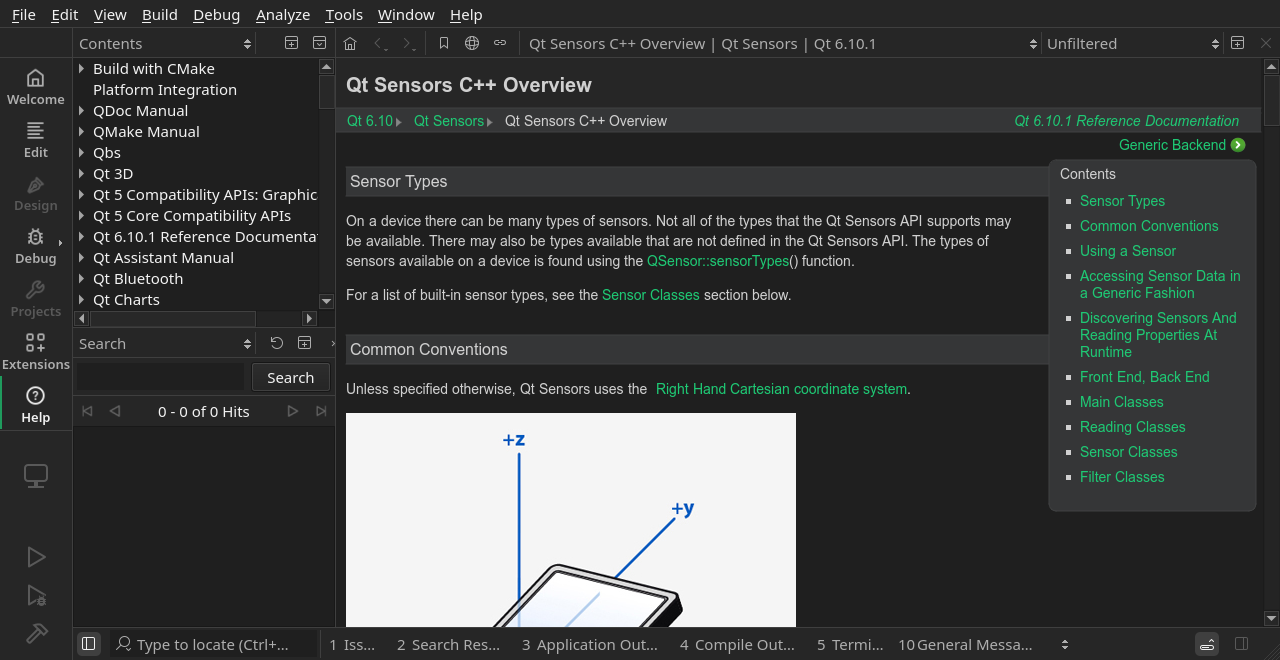Click the Search button

pos(291,377)
